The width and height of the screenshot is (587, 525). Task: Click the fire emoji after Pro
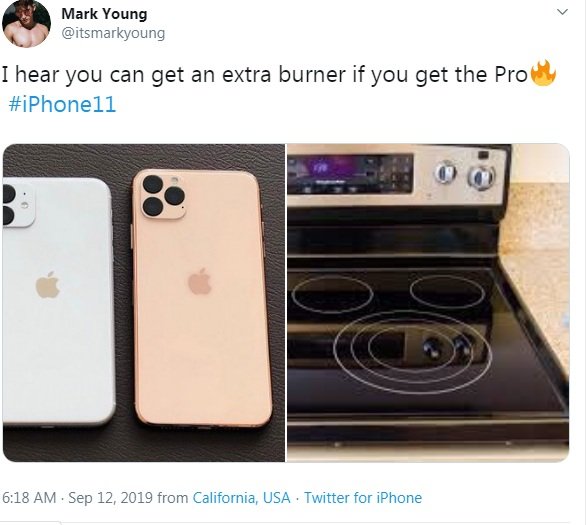[543, 73]
